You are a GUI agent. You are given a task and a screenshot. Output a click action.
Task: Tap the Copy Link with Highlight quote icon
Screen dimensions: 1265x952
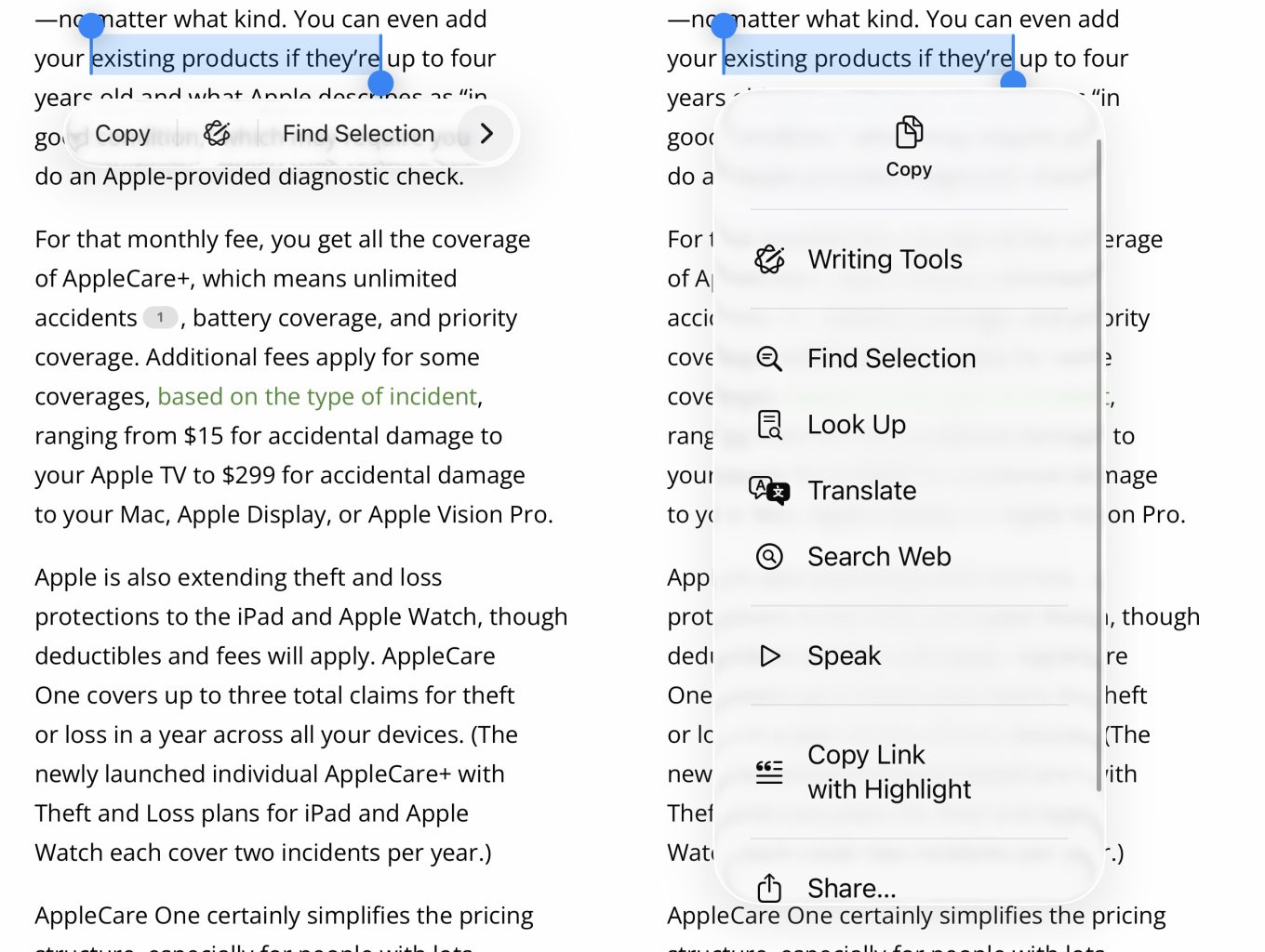[769, 772]
